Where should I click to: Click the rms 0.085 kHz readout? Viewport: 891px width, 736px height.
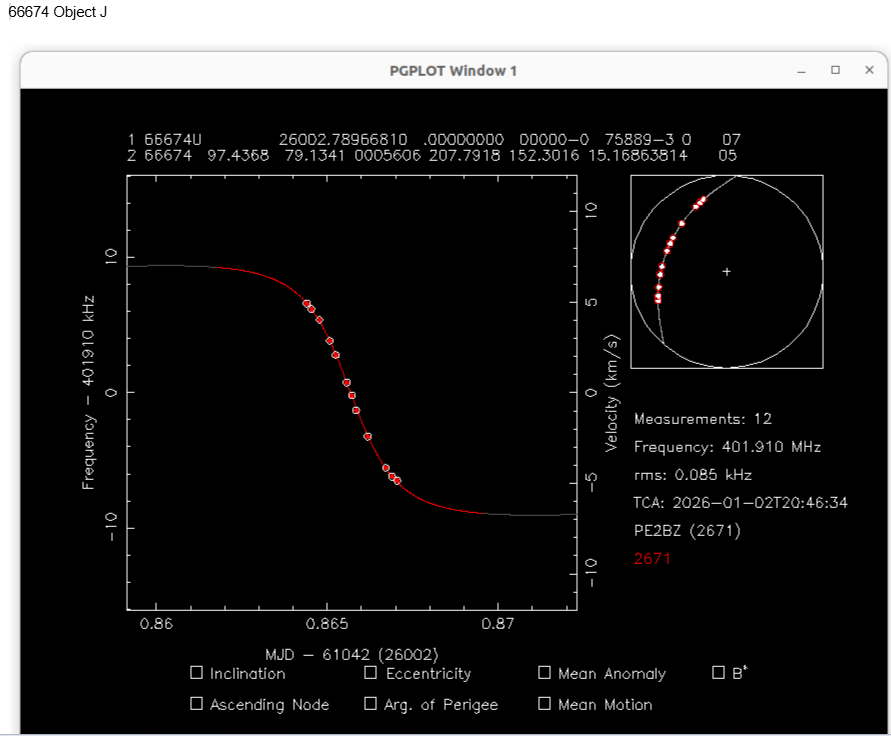pyautogui.click(x=692, y=475)
